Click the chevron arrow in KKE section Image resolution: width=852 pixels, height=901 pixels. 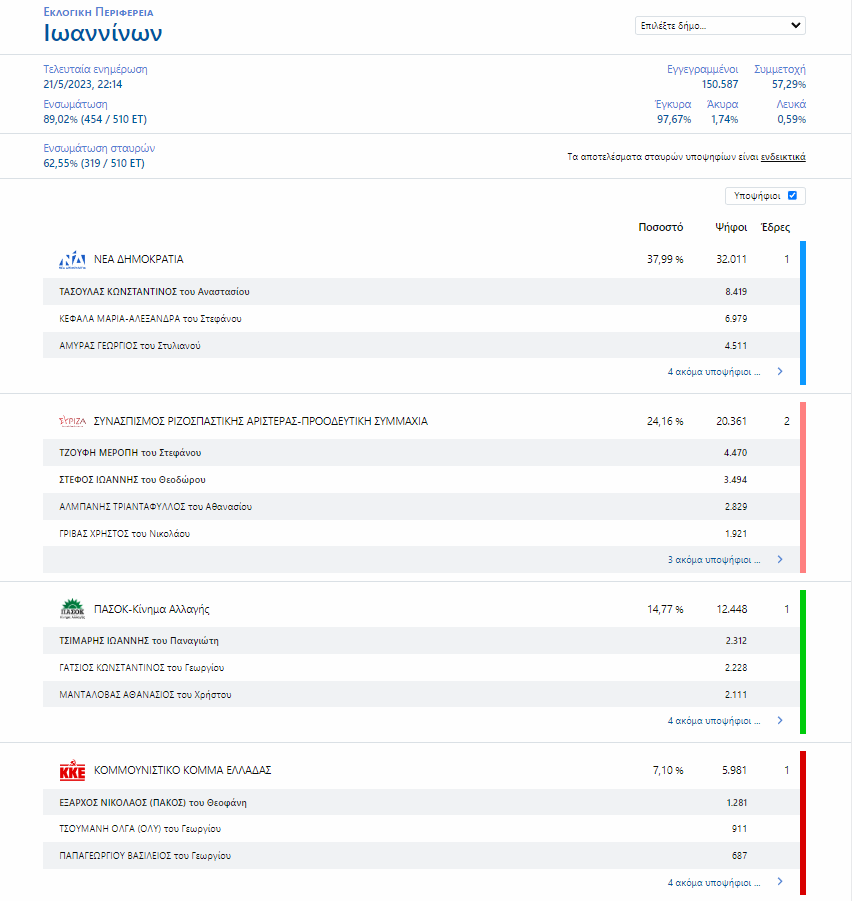click(780, 883)
